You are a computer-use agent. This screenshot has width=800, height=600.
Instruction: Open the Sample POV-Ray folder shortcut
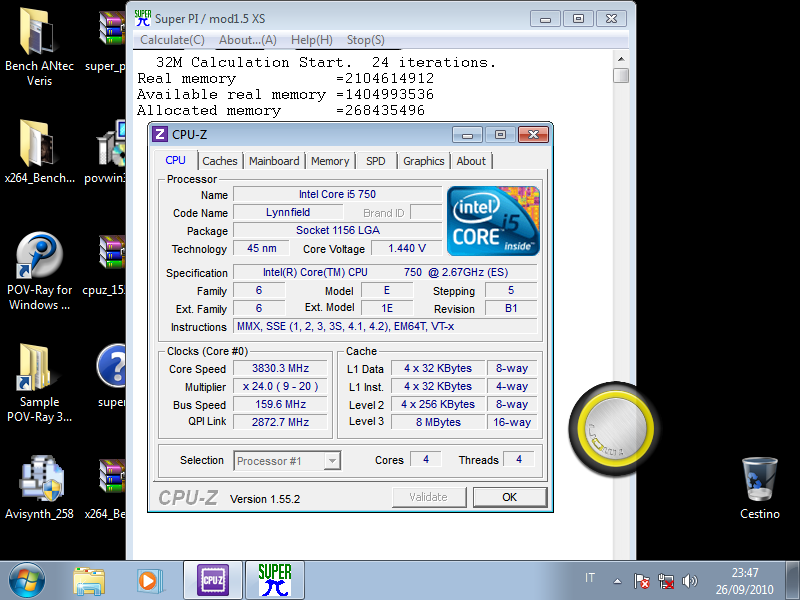click(x=38, y=368)
